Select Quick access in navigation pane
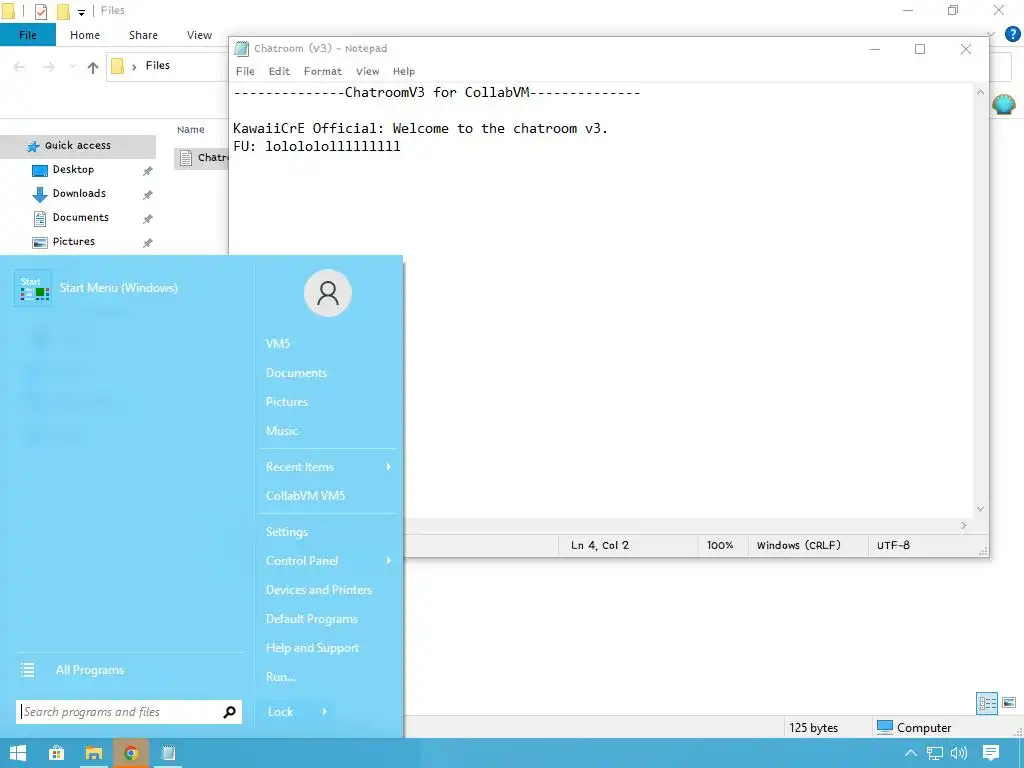This screenshot has height=768, width=1024. pyautogui.click(x=77, y=146)
